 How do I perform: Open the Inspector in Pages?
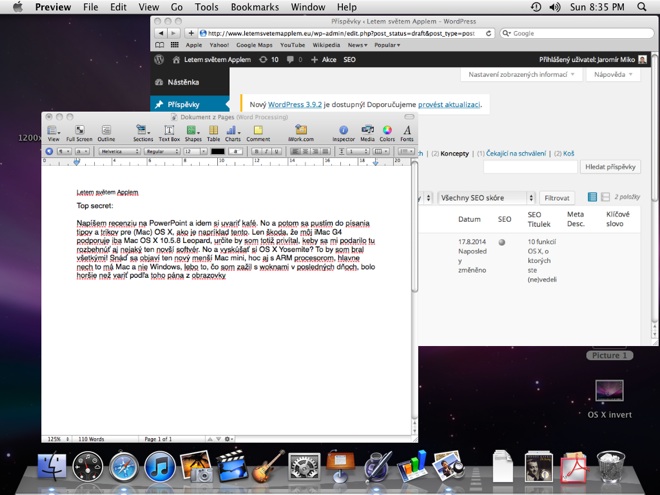click(x=343, y=133)
